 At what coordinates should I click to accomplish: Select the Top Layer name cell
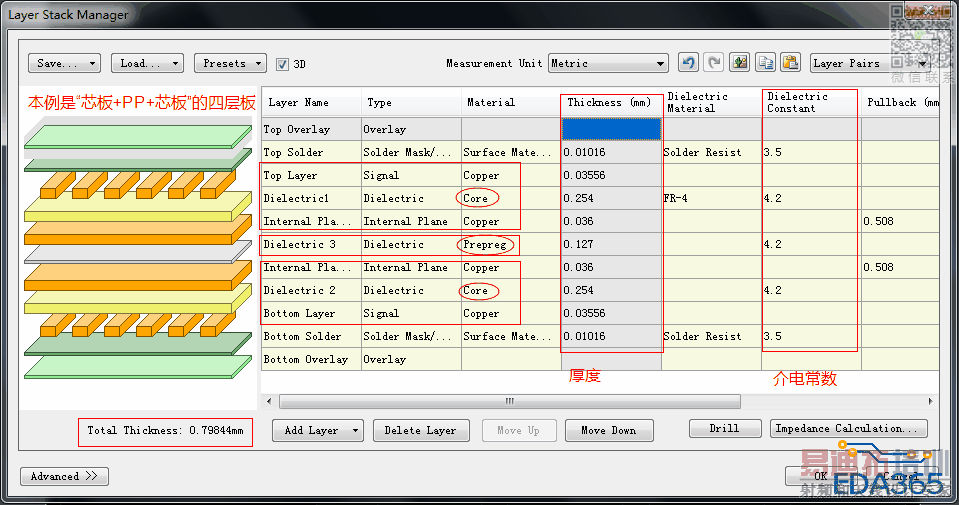point(311,175)
